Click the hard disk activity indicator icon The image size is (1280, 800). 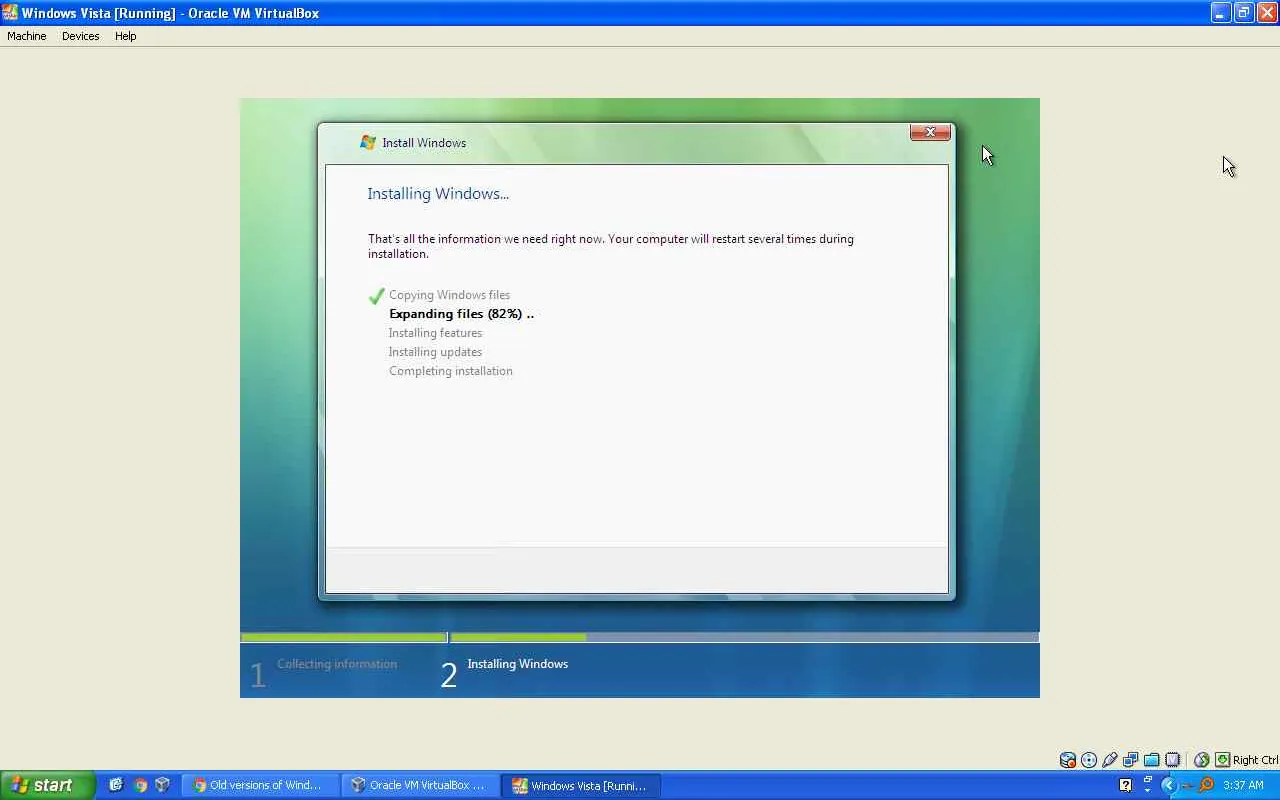1068,760
